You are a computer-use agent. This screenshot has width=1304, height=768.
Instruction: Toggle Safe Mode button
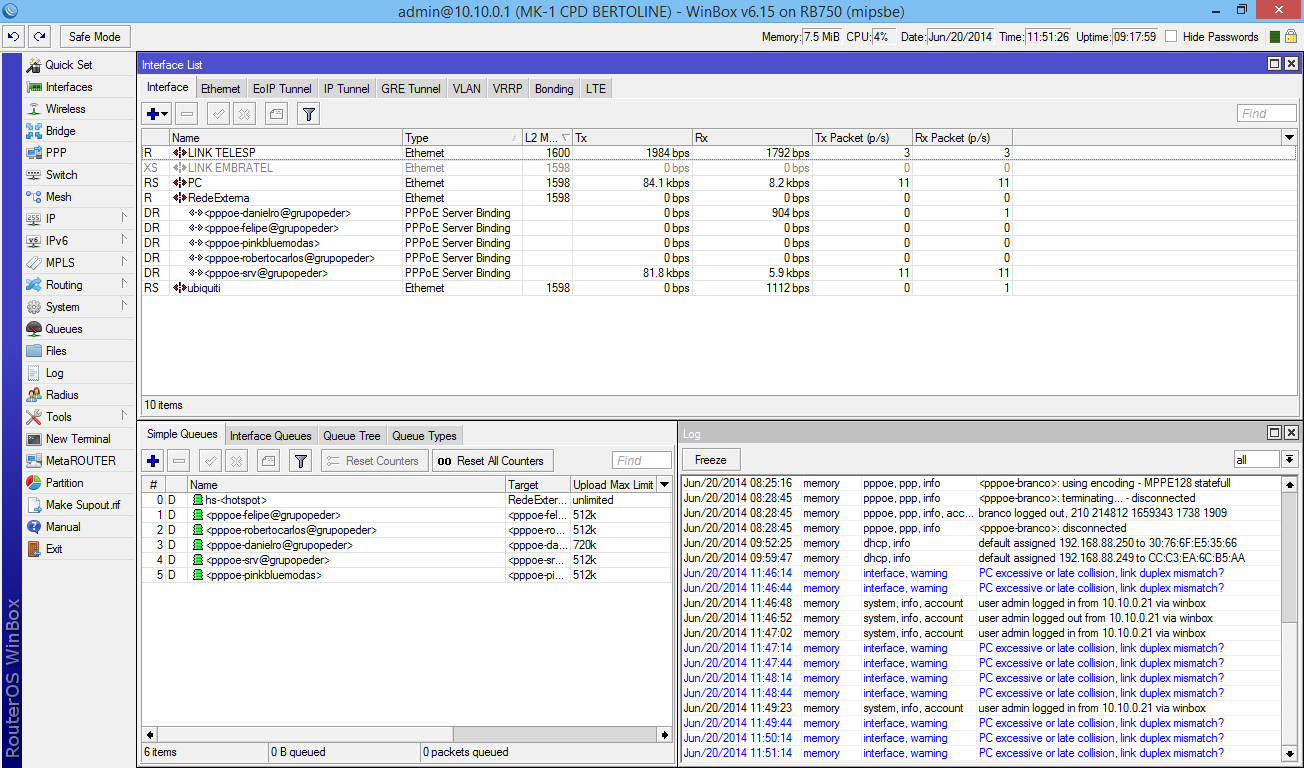(x=94, y=37)
